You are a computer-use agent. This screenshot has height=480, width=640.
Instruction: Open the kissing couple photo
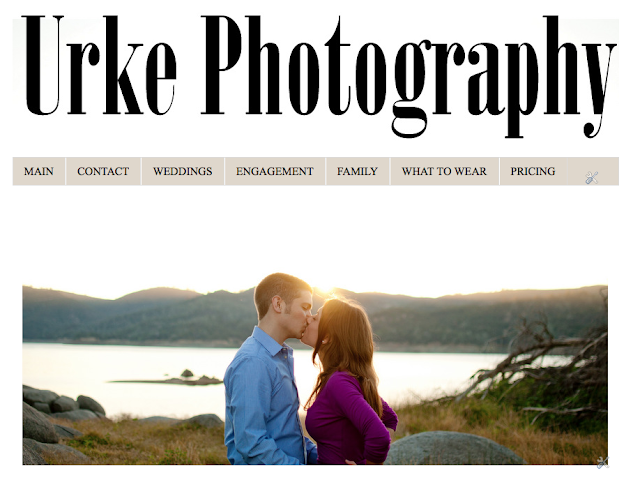tap(315, 369)
